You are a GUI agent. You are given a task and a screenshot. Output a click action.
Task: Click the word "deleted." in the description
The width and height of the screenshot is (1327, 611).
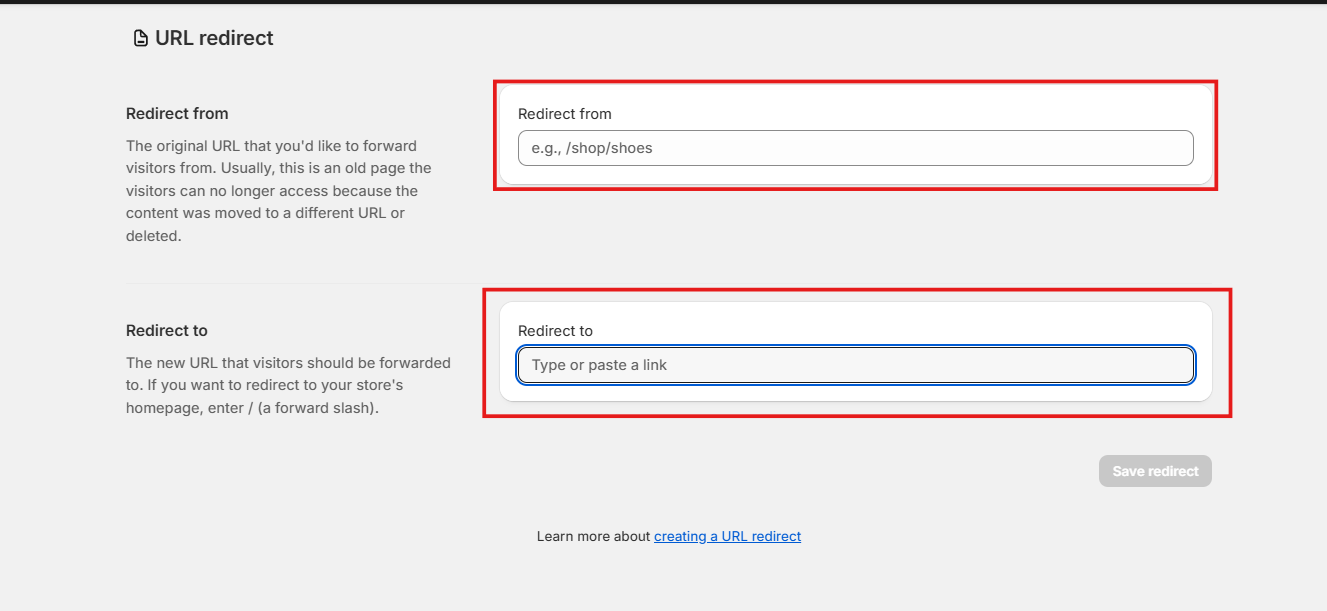tap(153, 237)
